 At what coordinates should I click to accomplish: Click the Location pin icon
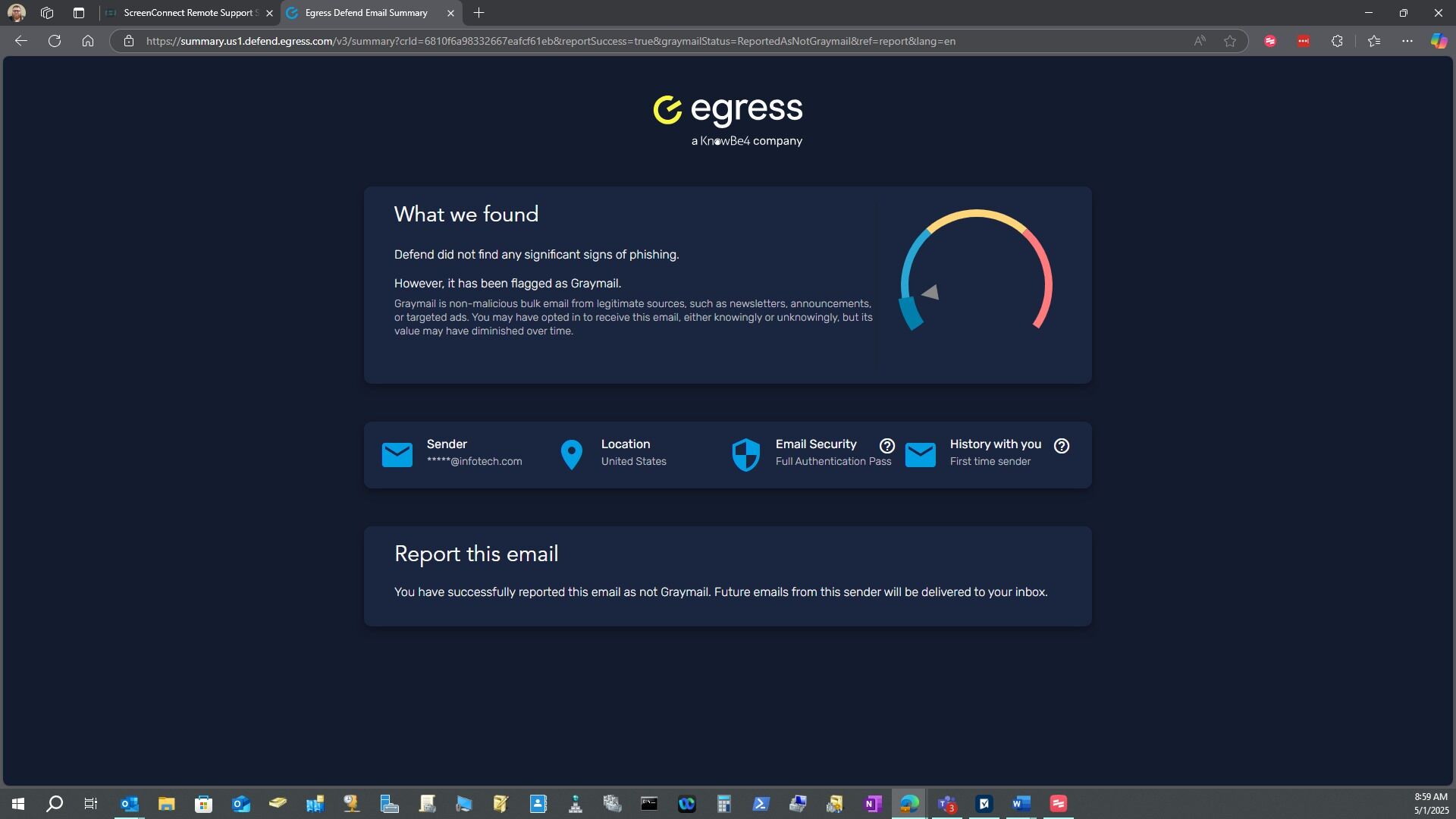571,455
